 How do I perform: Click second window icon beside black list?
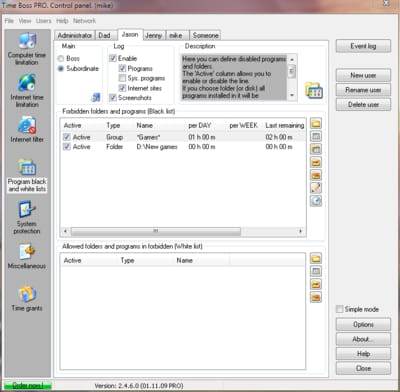(316, 136)
